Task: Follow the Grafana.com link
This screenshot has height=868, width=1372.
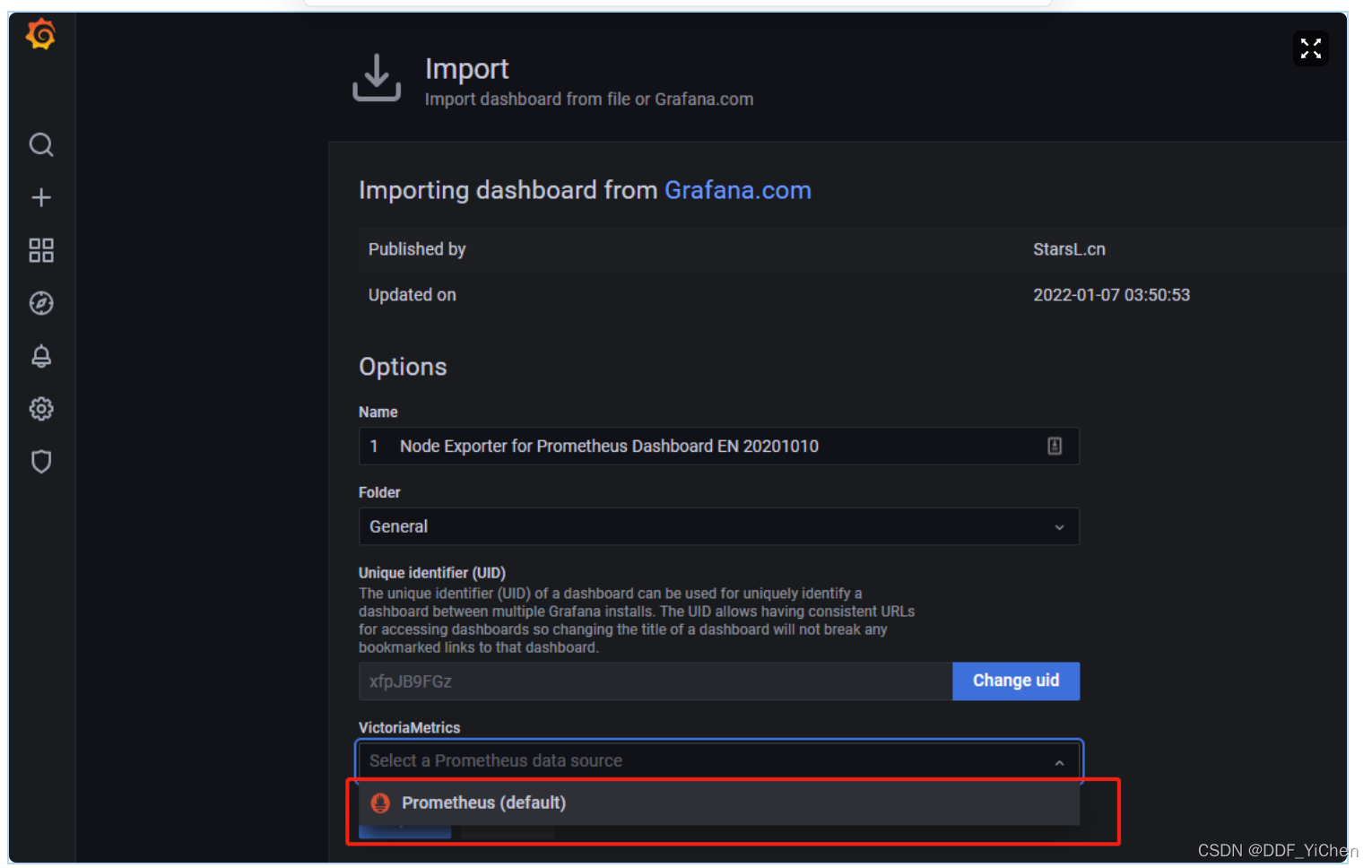Action: (737, 190)
